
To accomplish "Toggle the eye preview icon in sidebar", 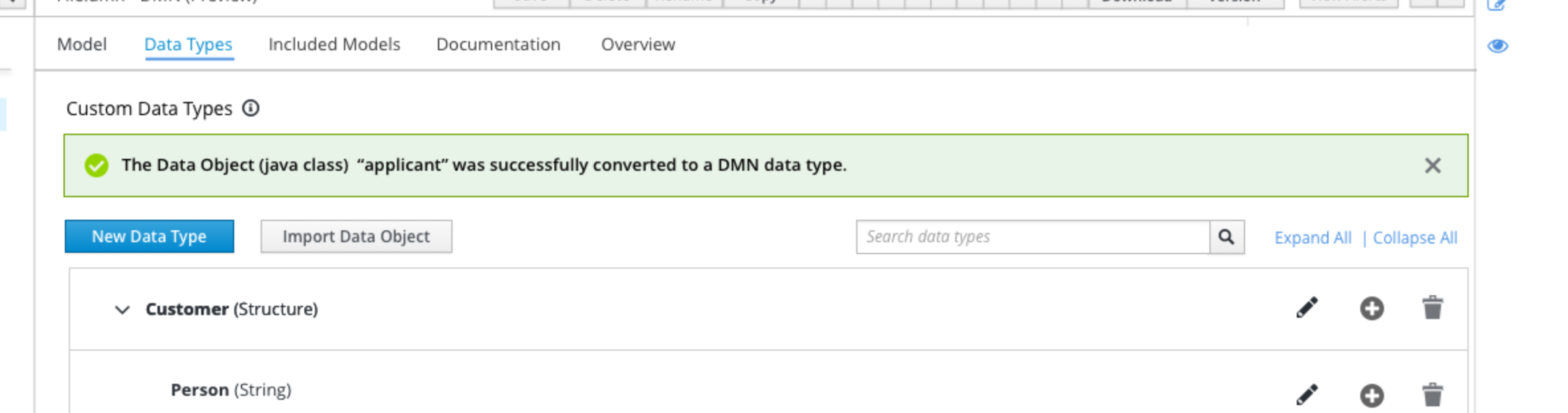I will [1498, 46].
